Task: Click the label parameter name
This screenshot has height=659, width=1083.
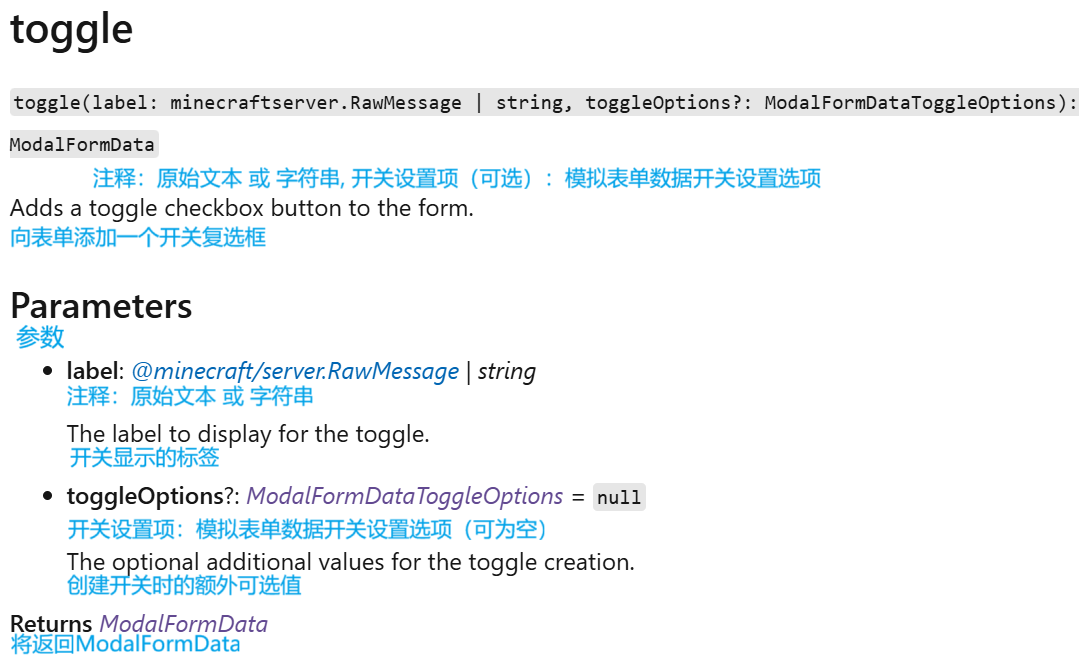Action: coord(93,371)
